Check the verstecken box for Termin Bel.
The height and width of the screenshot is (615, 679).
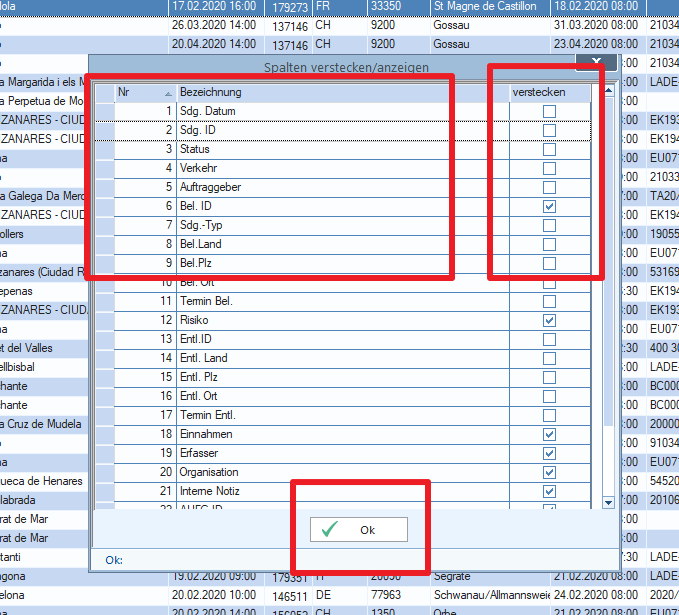(x=549, y=301)
